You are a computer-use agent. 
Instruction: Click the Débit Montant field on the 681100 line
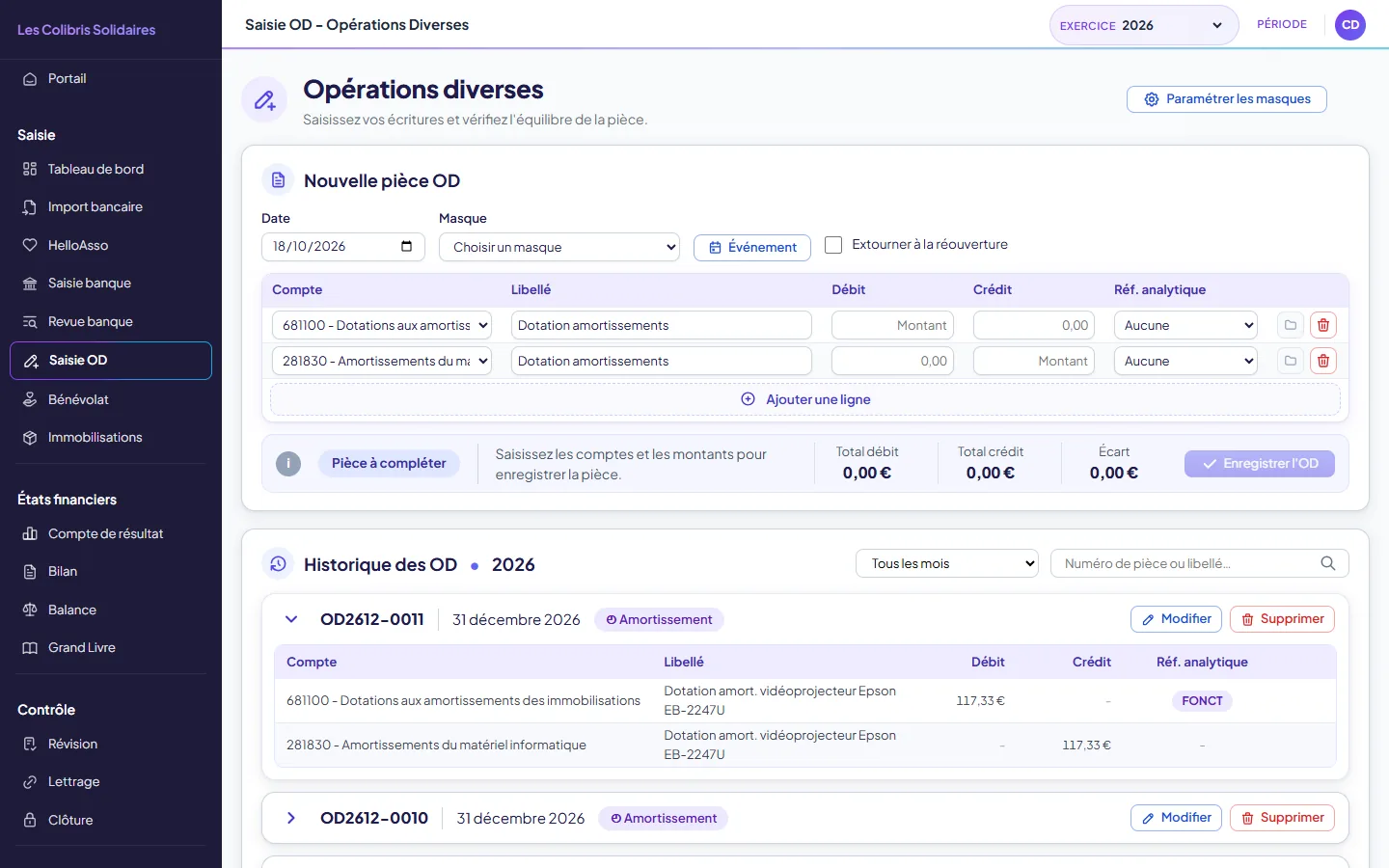[x=892, y=325]
